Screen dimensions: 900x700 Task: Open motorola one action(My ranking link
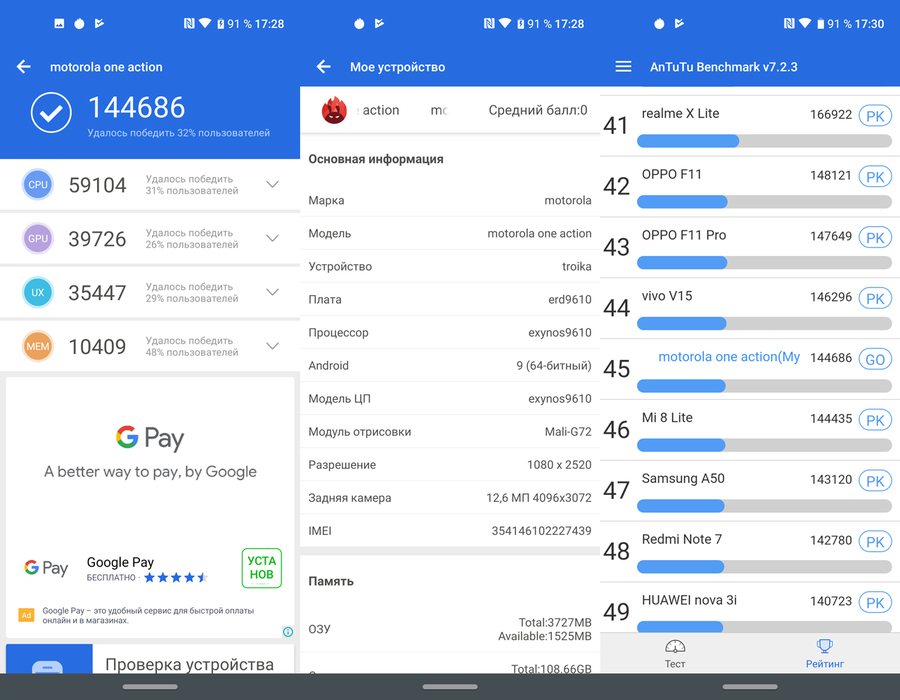[729, 357]
